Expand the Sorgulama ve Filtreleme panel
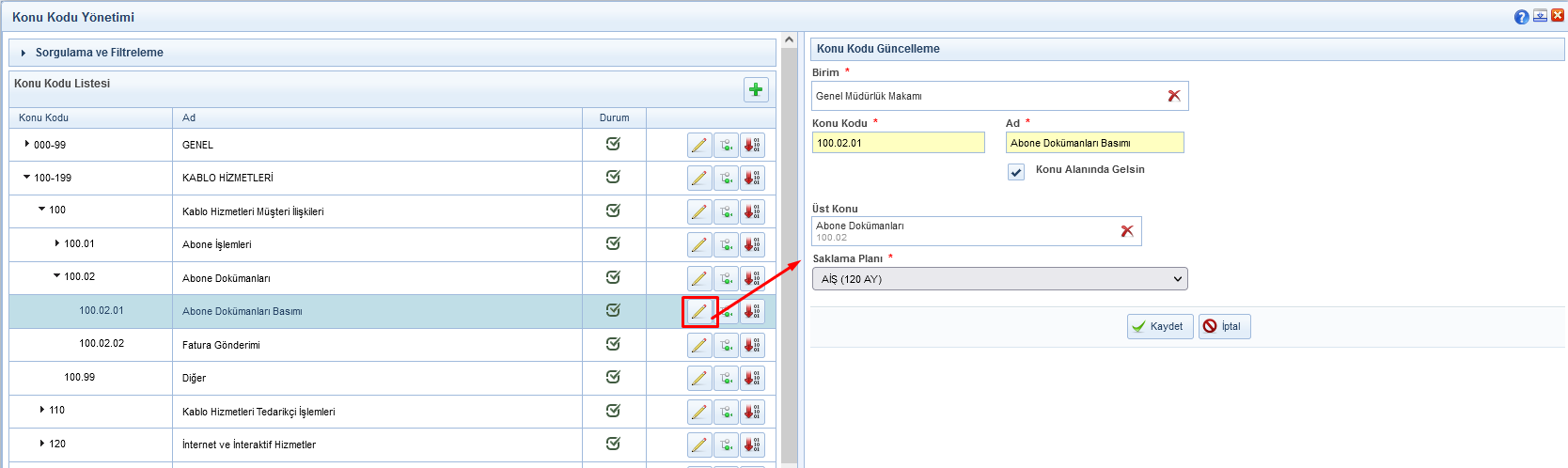The height and width of the screenshot is (468, 1568). pyautogui.click(x=392, y=53)
